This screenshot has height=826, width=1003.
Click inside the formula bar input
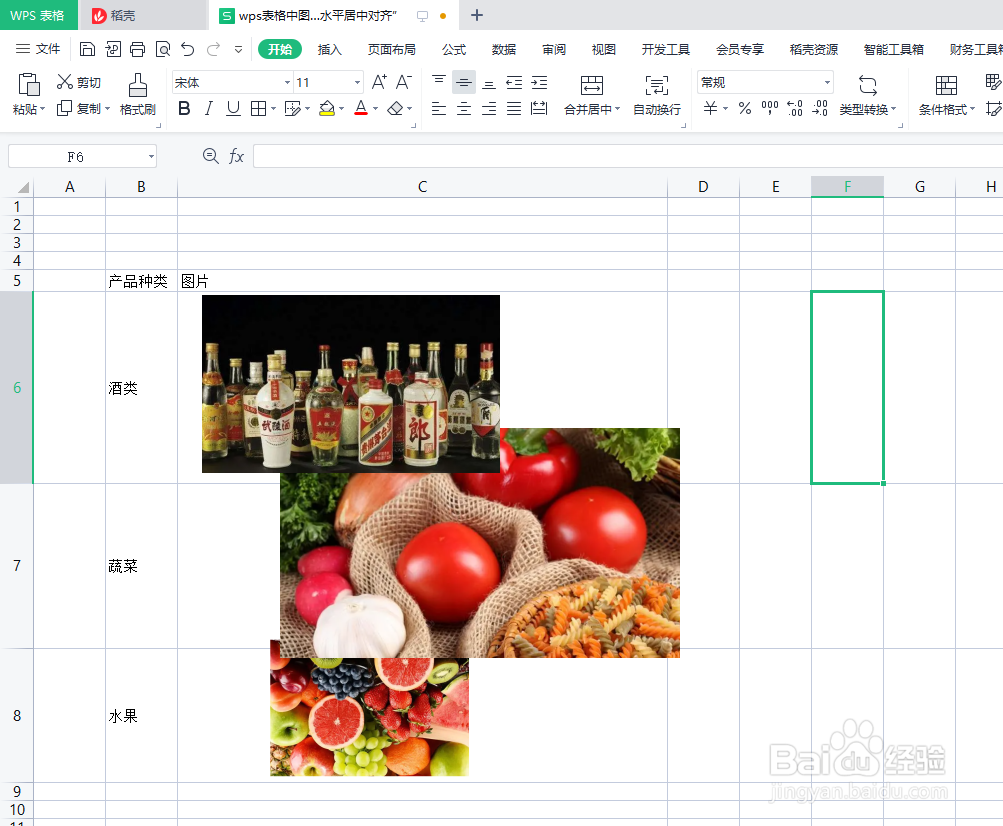(627, 156)
